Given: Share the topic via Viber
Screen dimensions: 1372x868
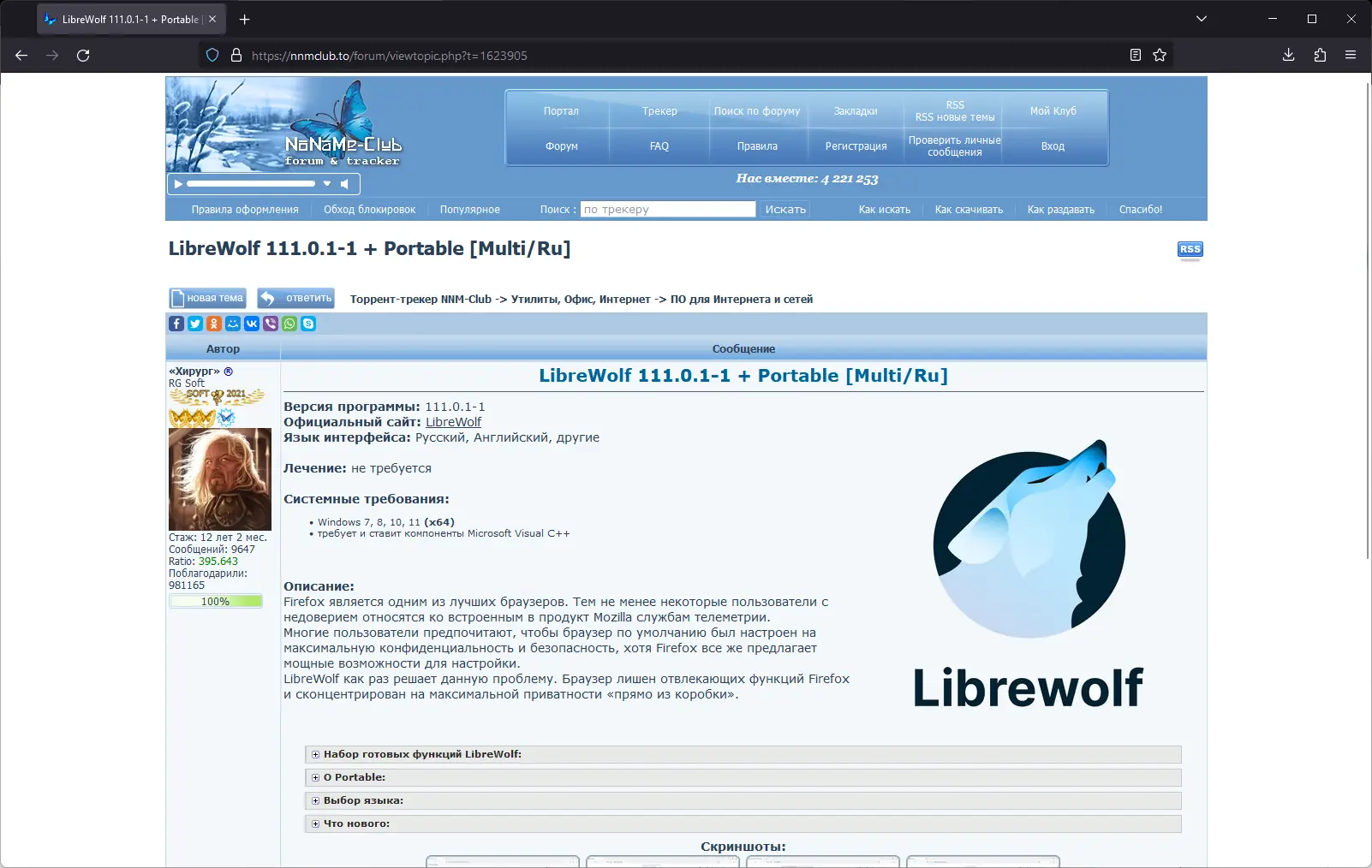Looking at the screenshot, I should [271, 324].
